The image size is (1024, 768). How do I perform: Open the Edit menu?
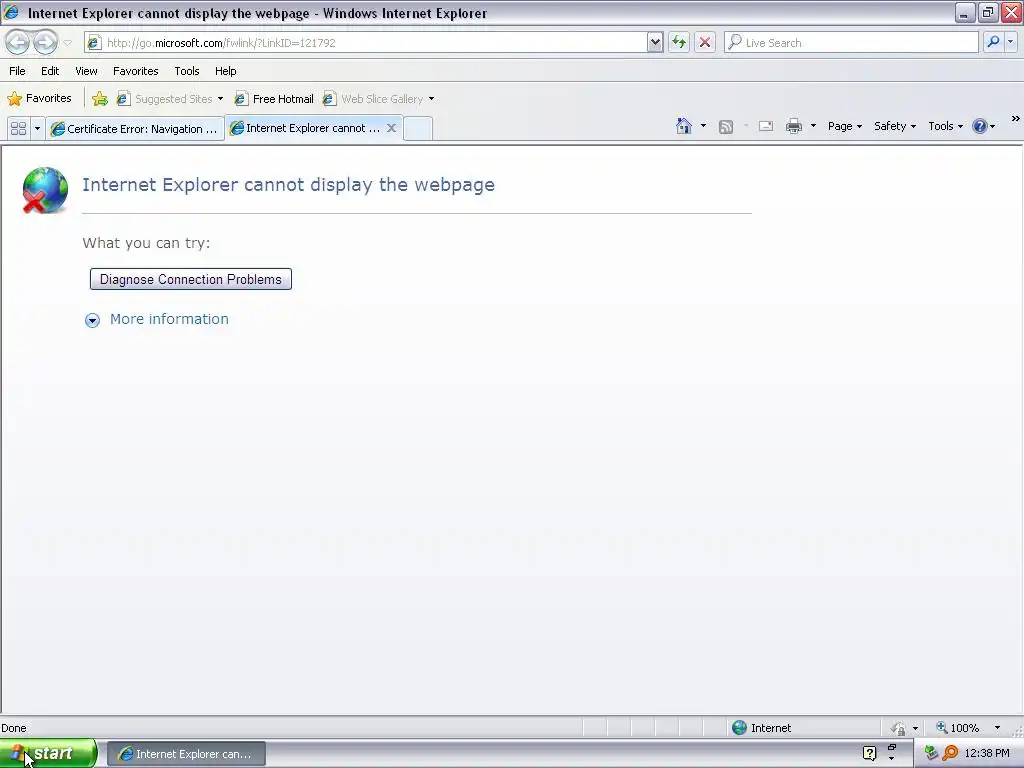click(x=50, y=71)
